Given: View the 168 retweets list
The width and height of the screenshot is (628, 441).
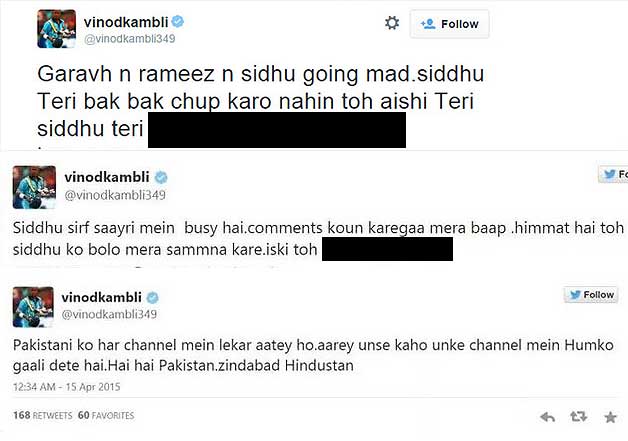Looking at the screenshot, I should coord(42,415).
